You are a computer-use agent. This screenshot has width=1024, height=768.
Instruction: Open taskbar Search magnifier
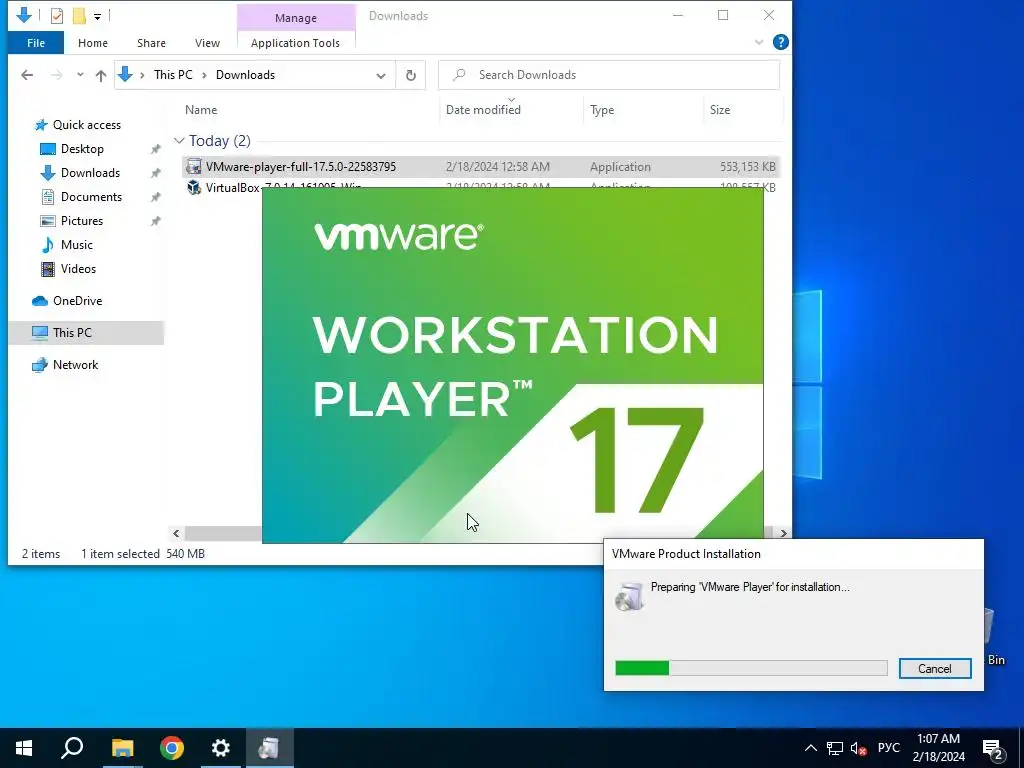point(72,748)
